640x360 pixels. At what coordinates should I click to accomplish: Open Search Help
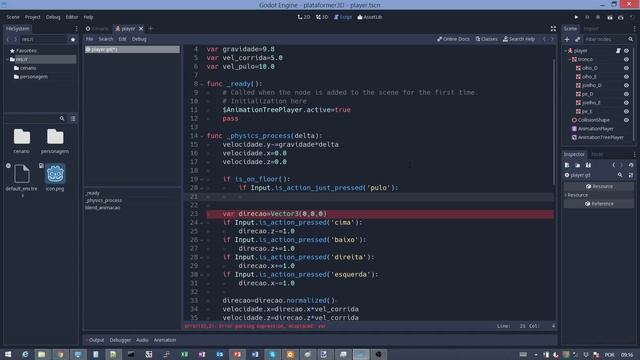click(519, 39)
